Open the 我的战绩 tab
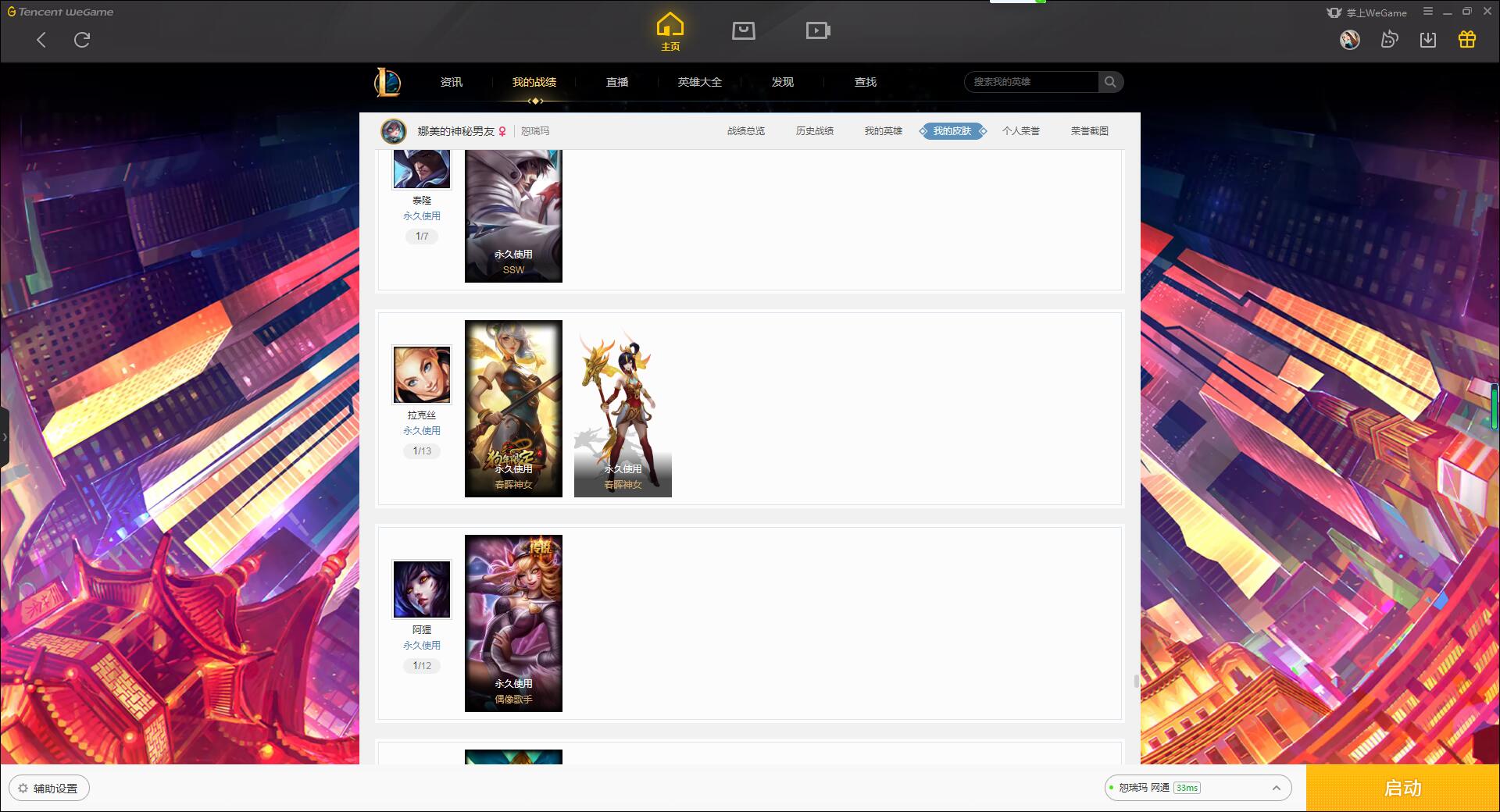 click(534, 82)
